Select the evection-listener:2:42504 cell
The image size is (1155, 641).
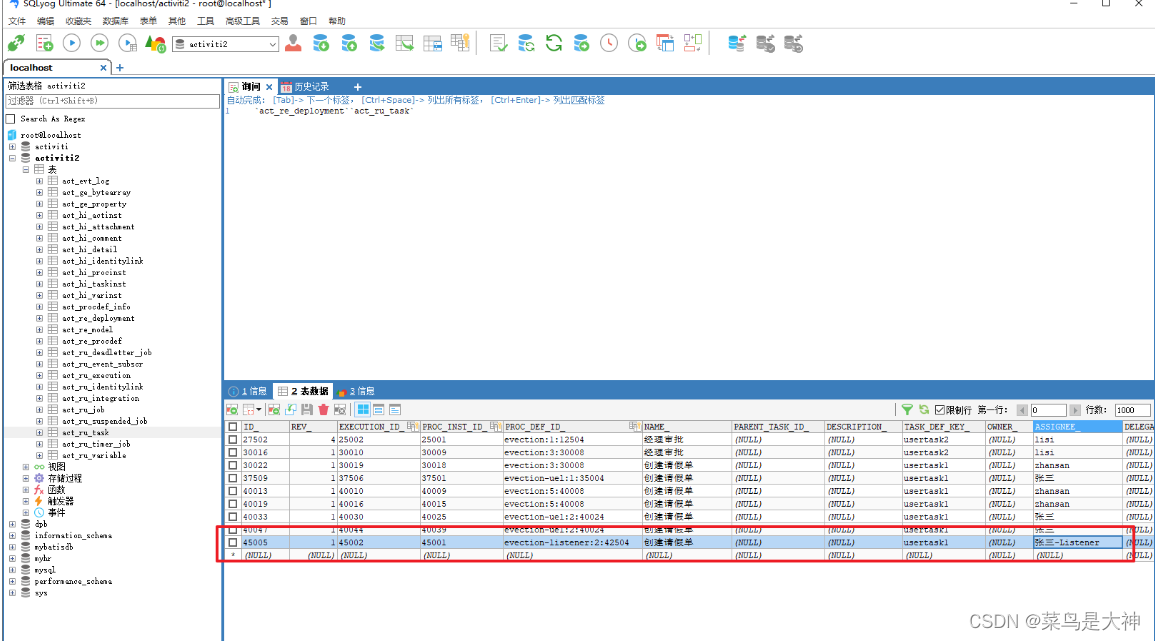572,542
